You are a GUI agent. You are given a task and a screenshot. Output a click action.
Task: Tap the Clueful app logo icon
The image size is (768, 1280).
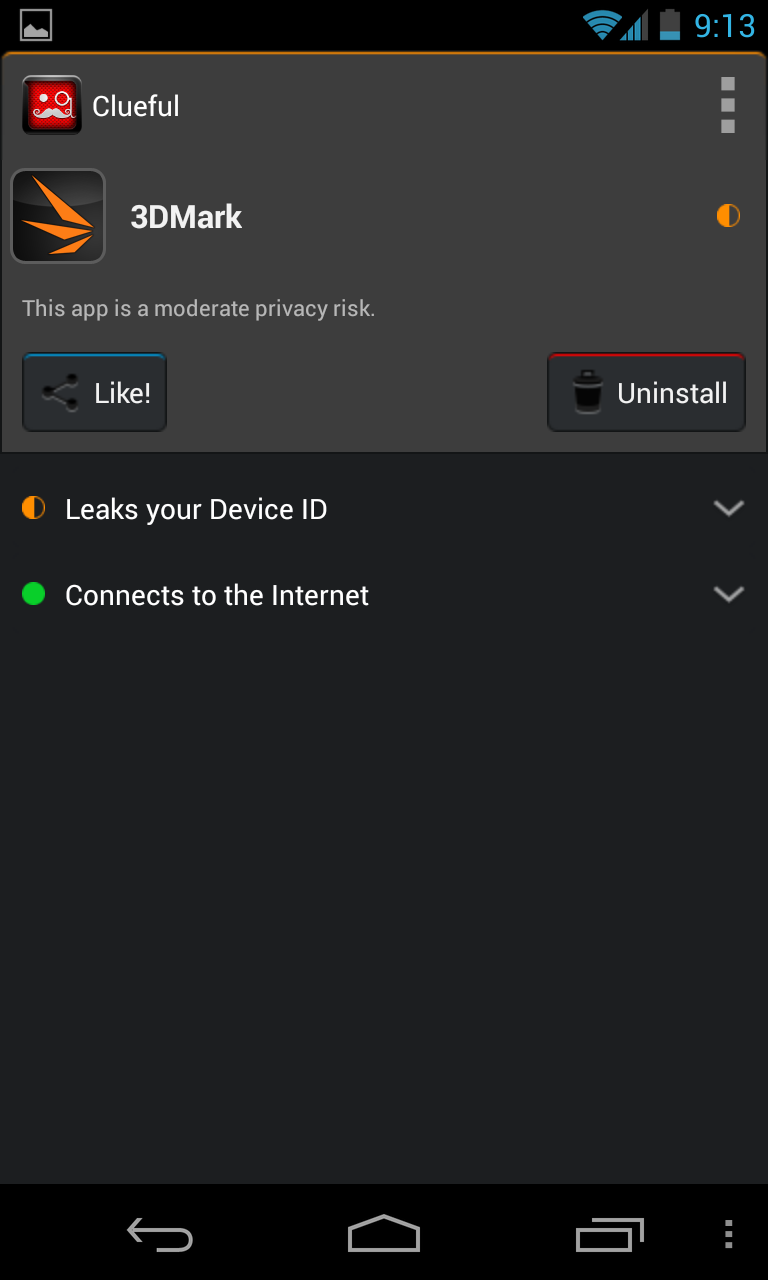point(52,106)
